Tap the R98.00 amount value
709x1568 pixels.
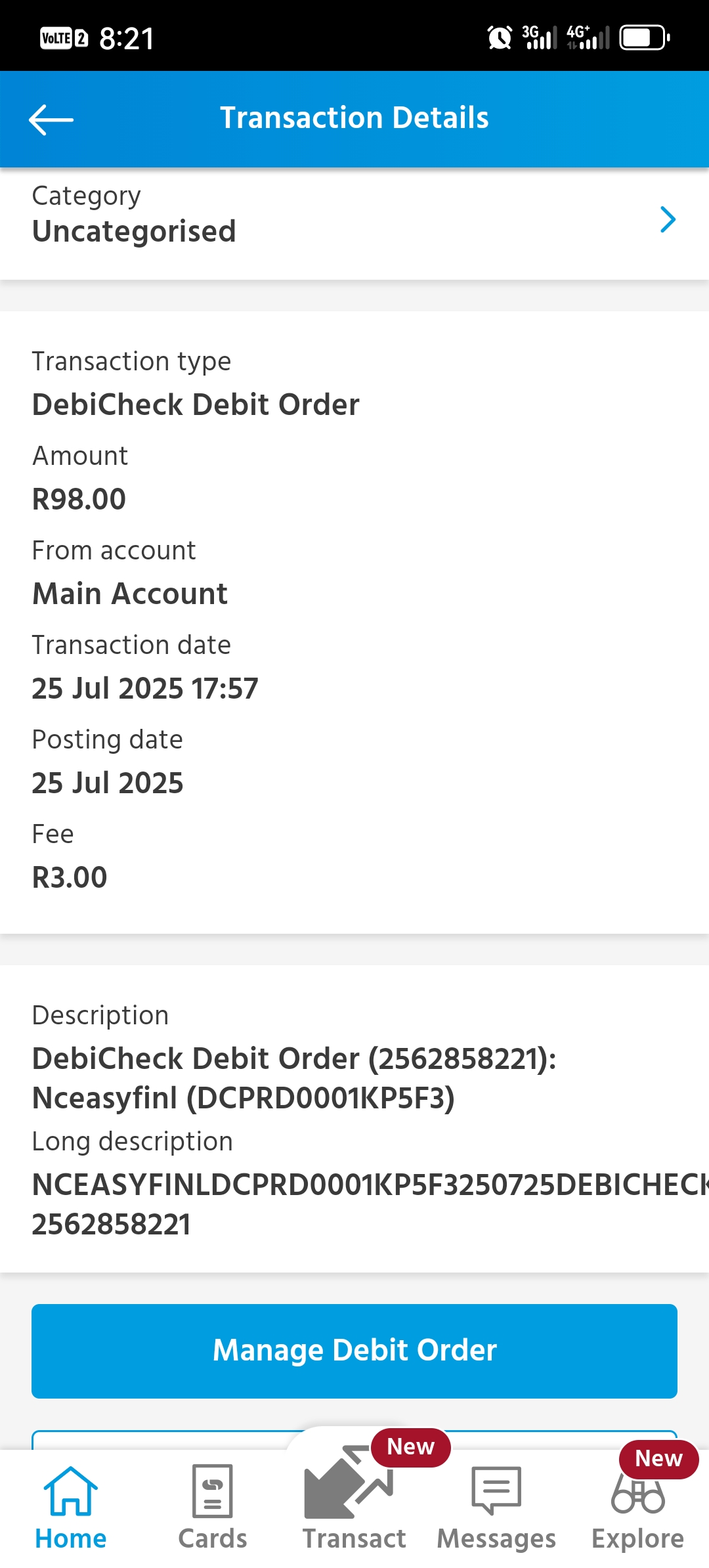click(79, 499)
